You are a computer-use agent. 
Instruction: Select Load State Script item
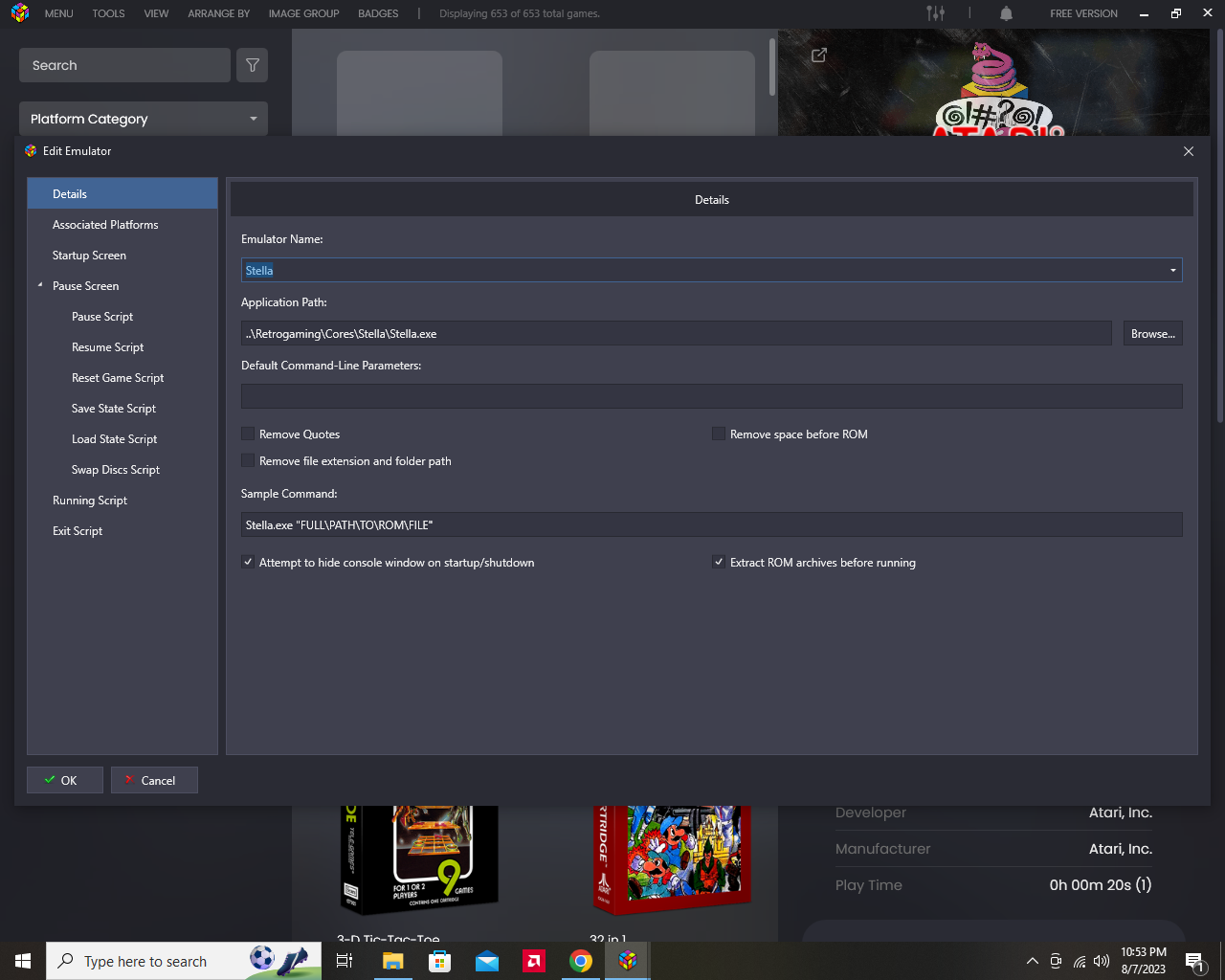pos(122,438)
